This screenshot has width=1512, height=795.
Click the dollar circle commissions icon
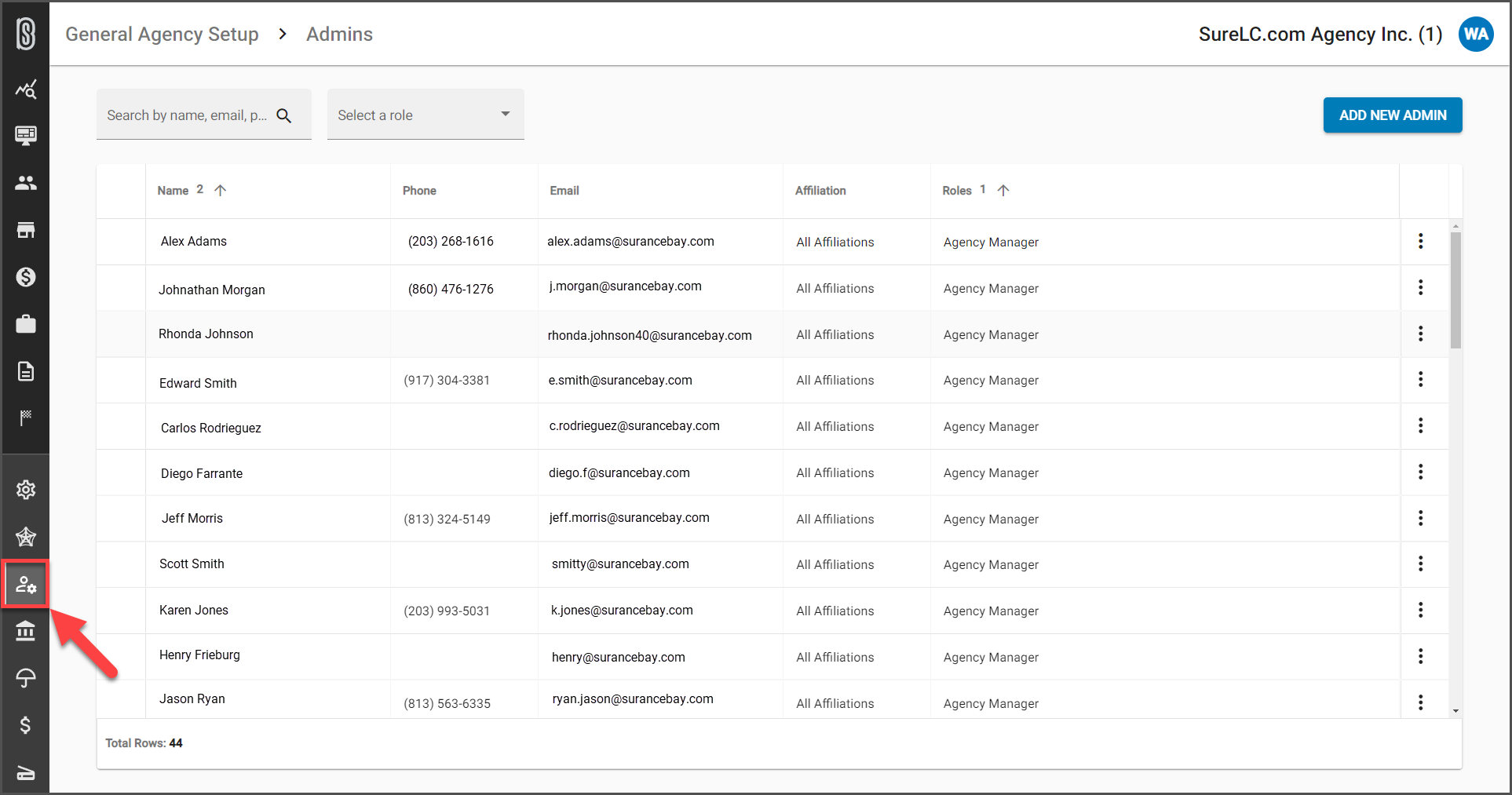click(26, 277)
